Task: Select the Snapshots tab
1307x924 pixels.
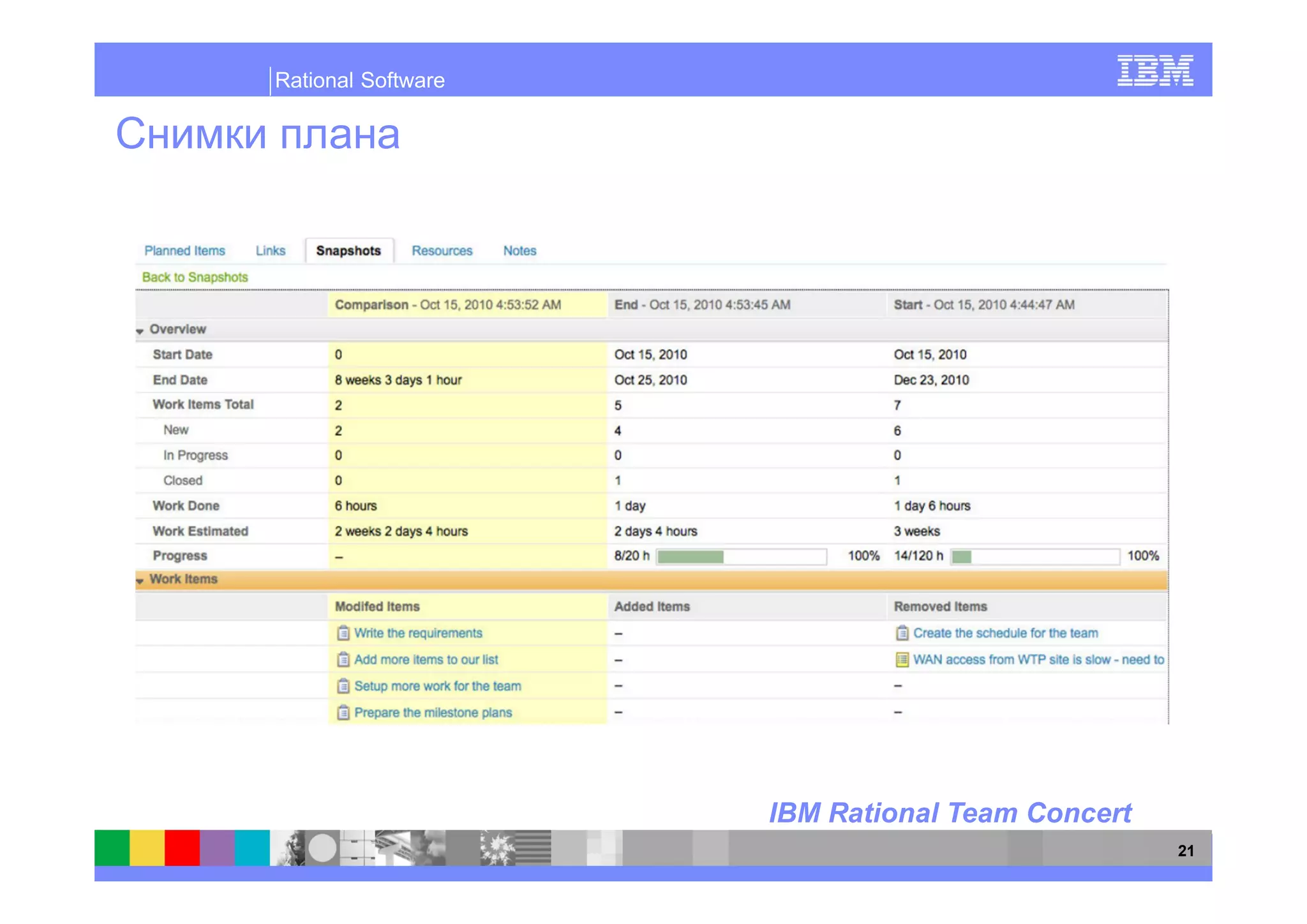Action: tap(348, 251)
